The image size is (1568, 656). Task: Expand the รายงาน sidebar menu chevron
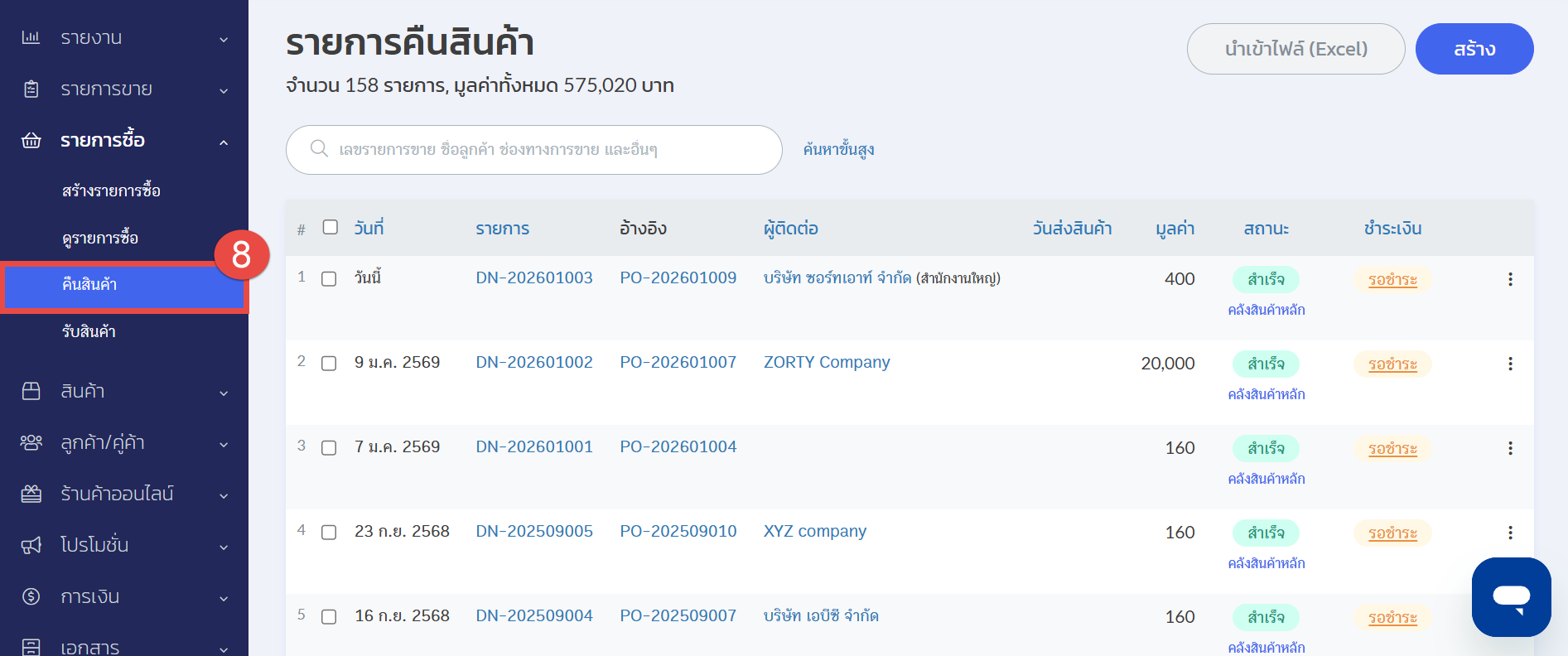tap(224, 39)
